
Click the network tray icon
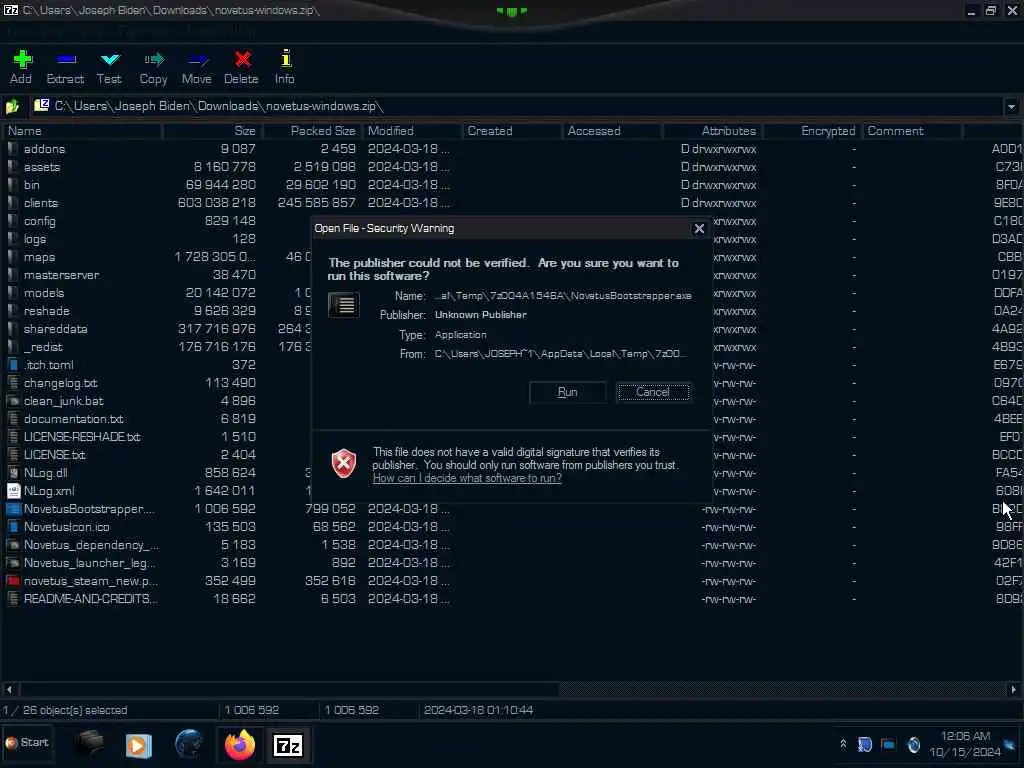click(888, 744)
